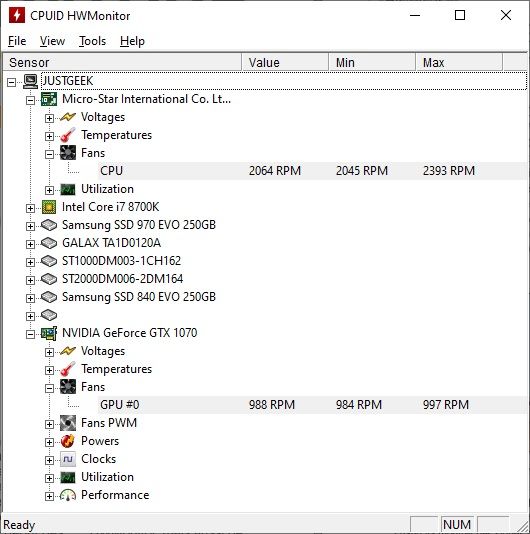Select the JUSTGEEK tree label
The width and height of the screenshot is (530, 534).
pos(67,81)
